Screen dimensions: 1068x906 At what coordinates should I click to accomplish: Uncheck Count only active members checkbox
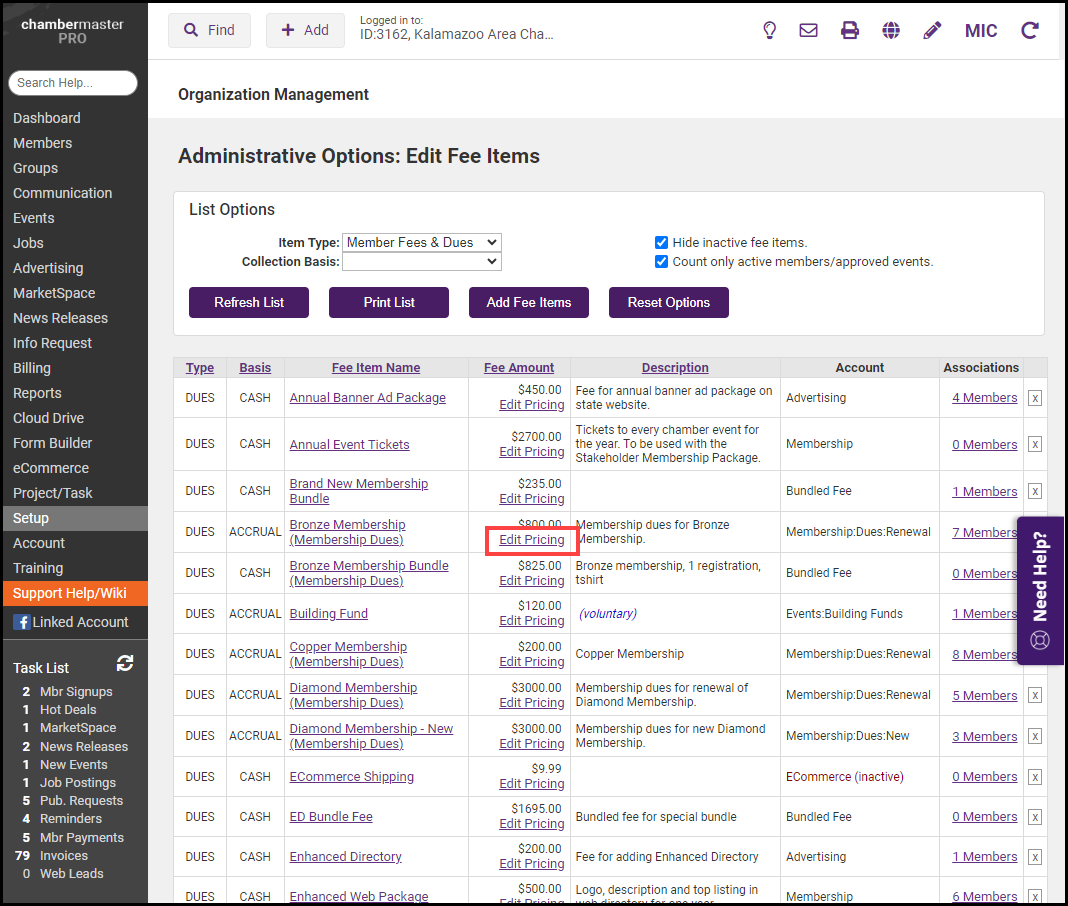pos(661,262)
